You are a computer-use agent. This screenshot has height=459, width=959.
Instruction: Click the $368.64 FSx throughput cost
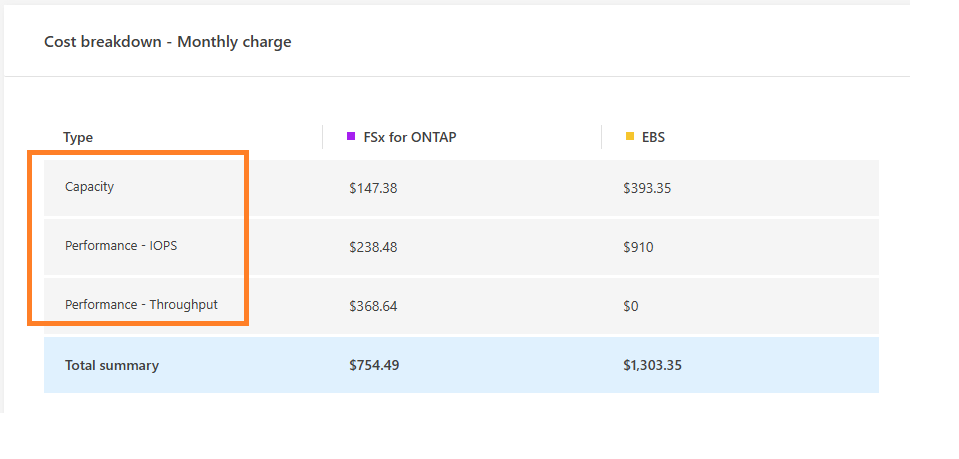[x=373, y=306]
